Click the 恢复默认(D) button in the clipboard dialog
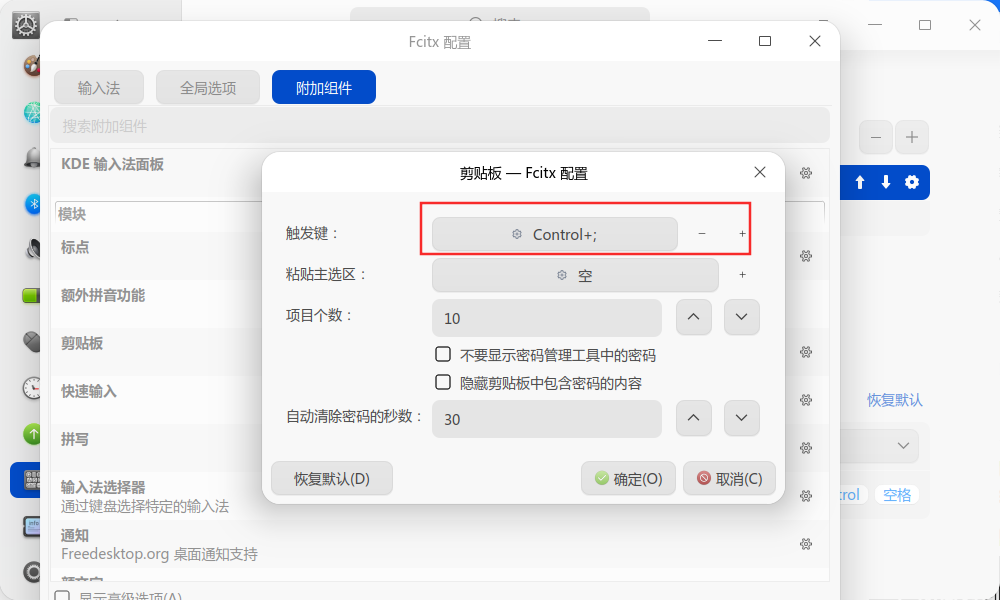This screenshot has height=600, width=1000. (x=332, y=478)
